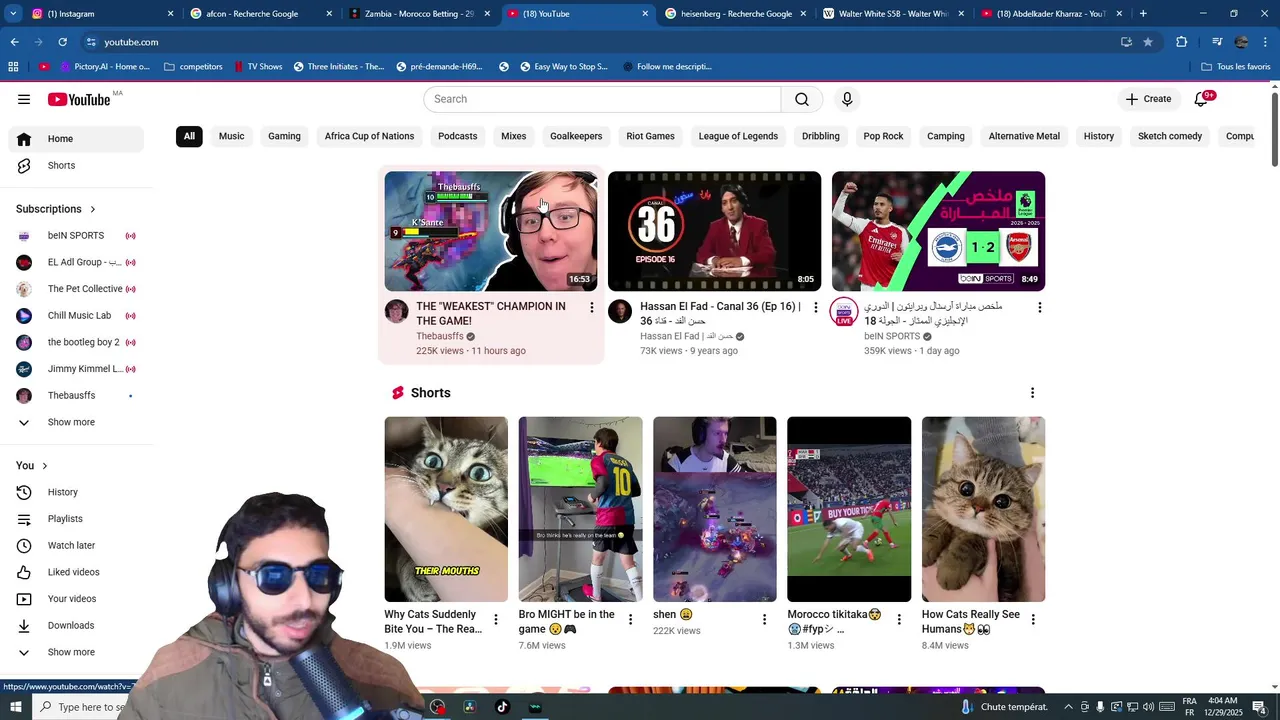Viewport: 1280px width, 720px height.
Task: Open the competitors bookmark folder
Action: tap(193, 67)
